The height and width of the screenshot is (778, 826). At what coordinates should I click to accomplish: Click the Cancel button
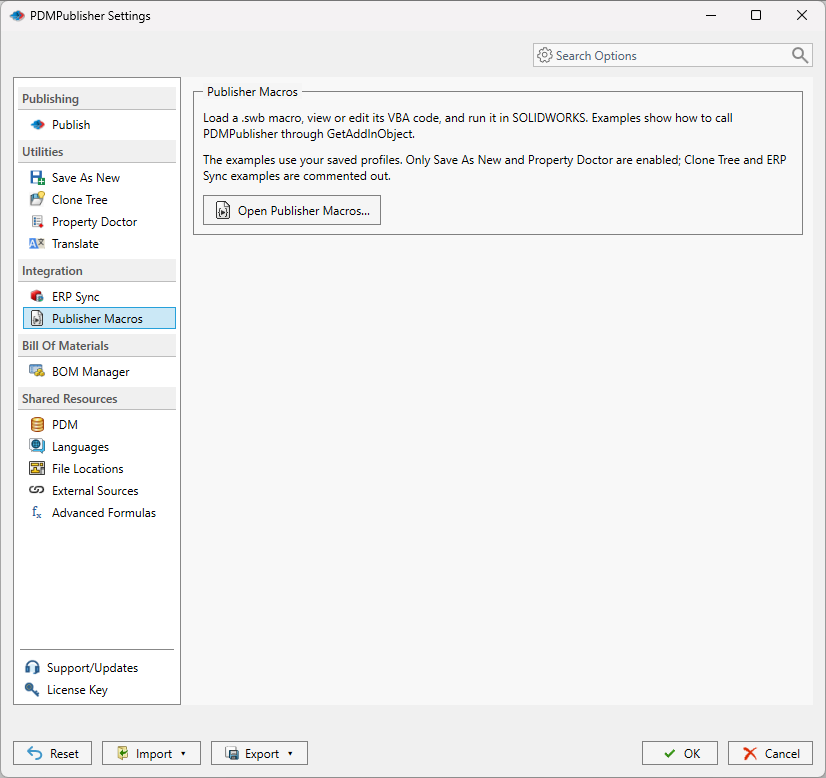click(770, 753)
